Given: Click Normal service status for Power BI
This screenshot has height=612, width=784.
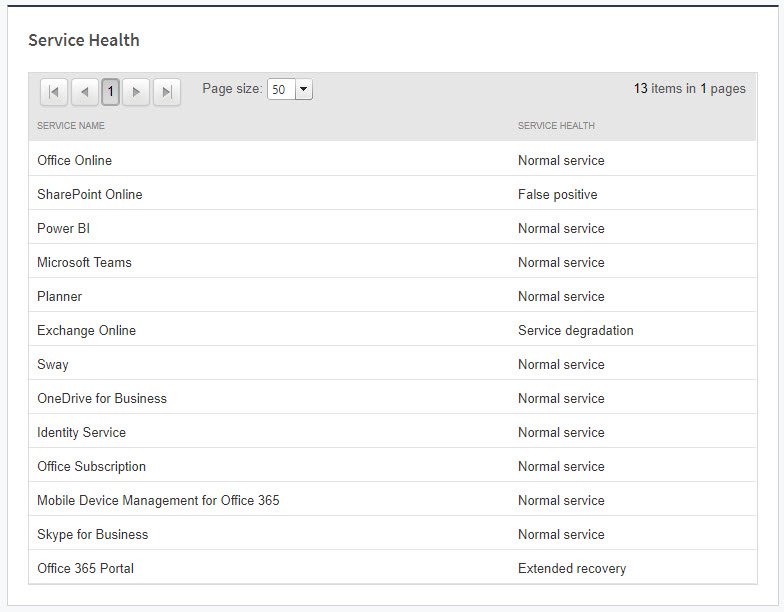Looking at the screenshot, I should [x=561, y=228].
